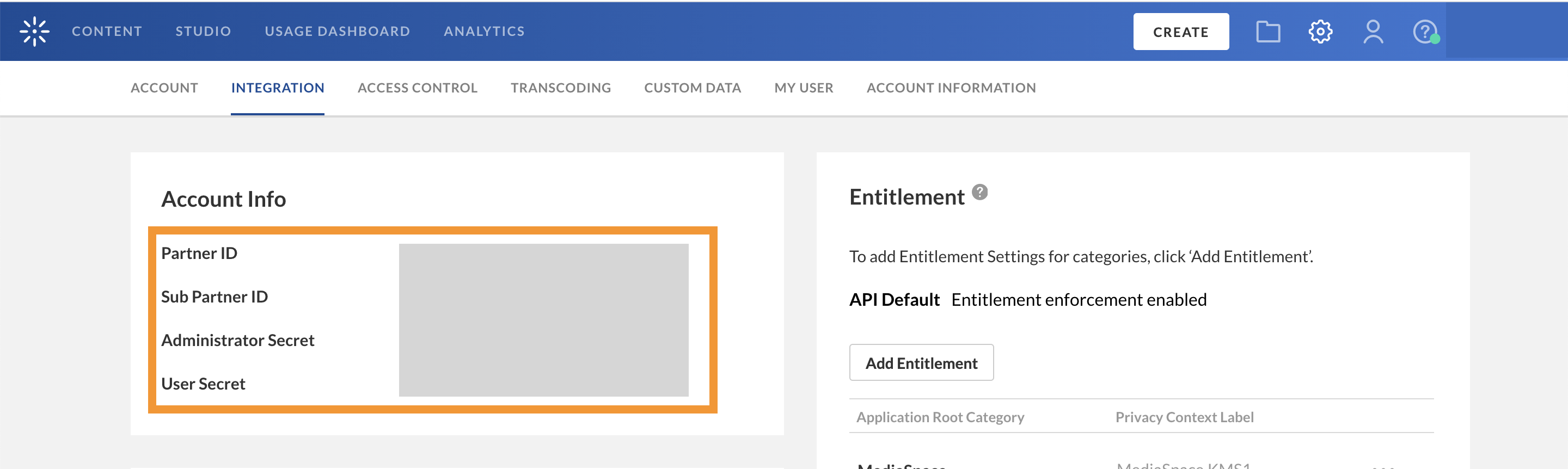Click the Partner ID label

pos(199,253)
